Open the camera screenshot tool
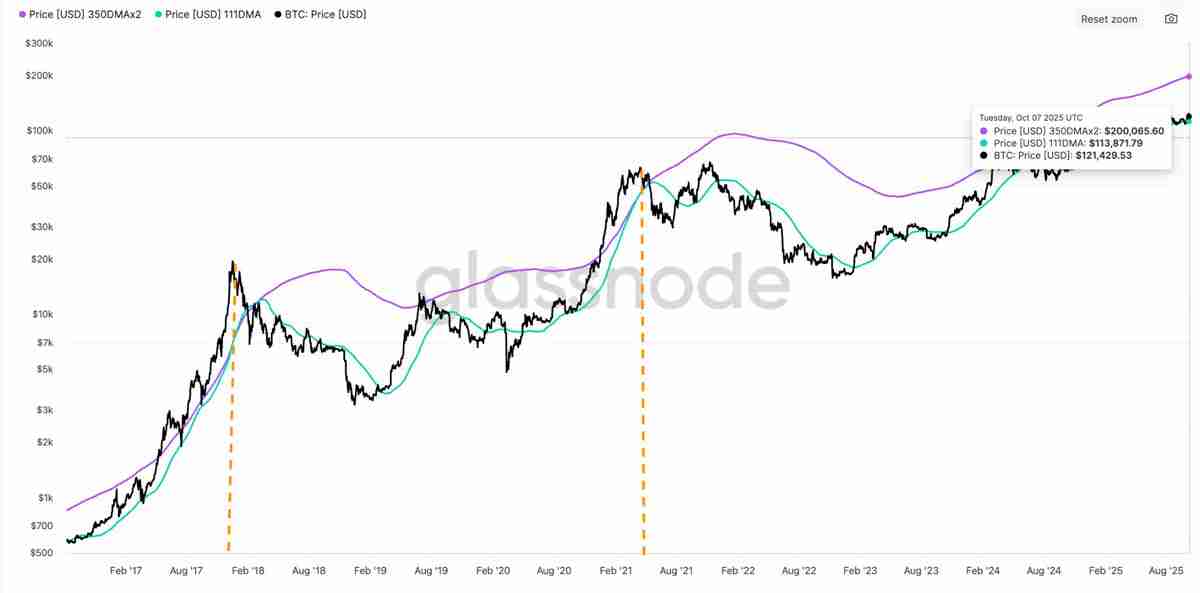The width and height of the screenshot is (1200, 593). (1169, 18)
